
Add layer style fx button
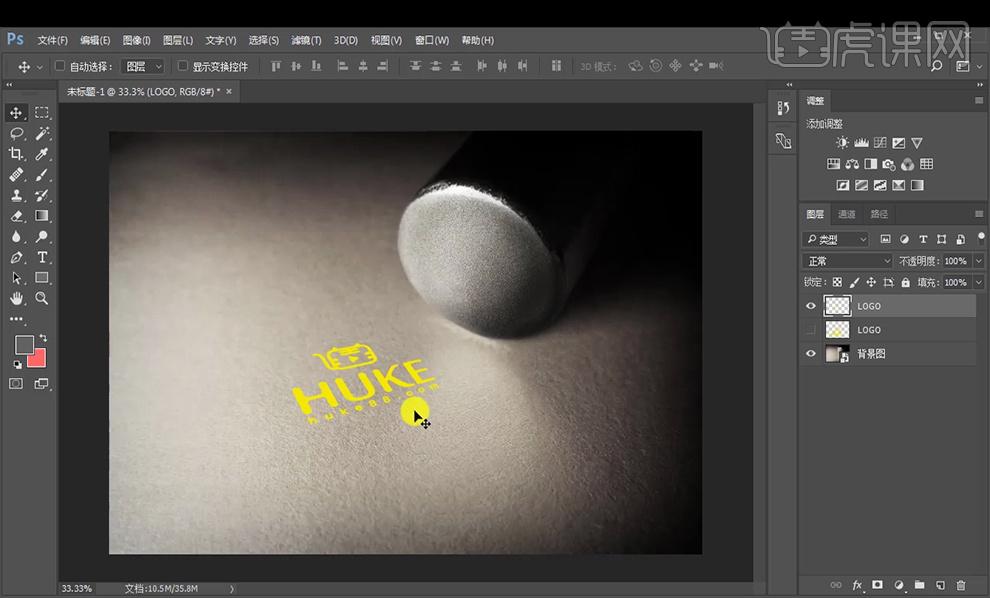(857, 585)
